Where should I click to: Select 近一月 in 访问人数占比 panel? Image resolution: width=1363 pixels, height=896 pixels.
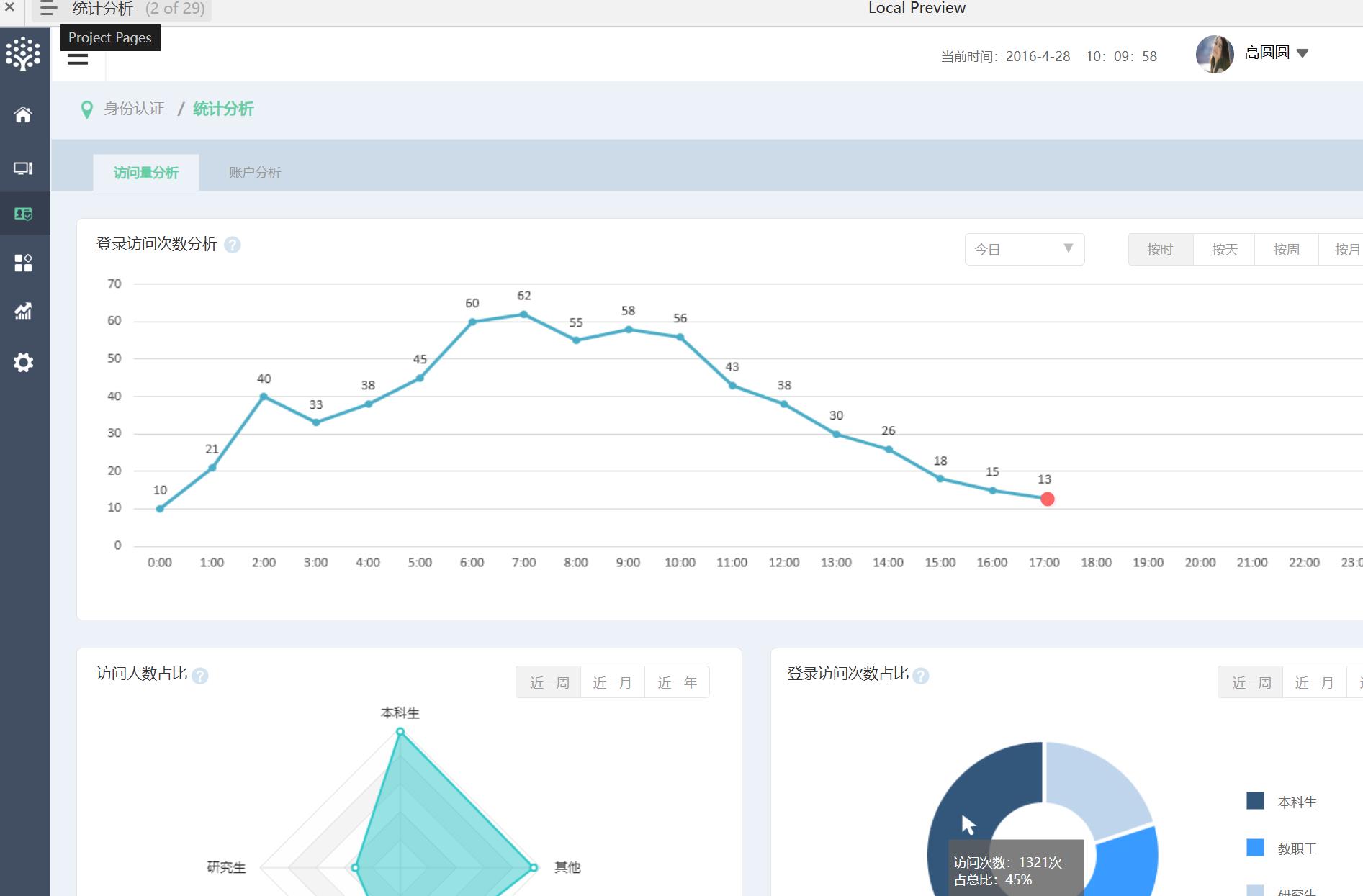(x=613, y=682)
